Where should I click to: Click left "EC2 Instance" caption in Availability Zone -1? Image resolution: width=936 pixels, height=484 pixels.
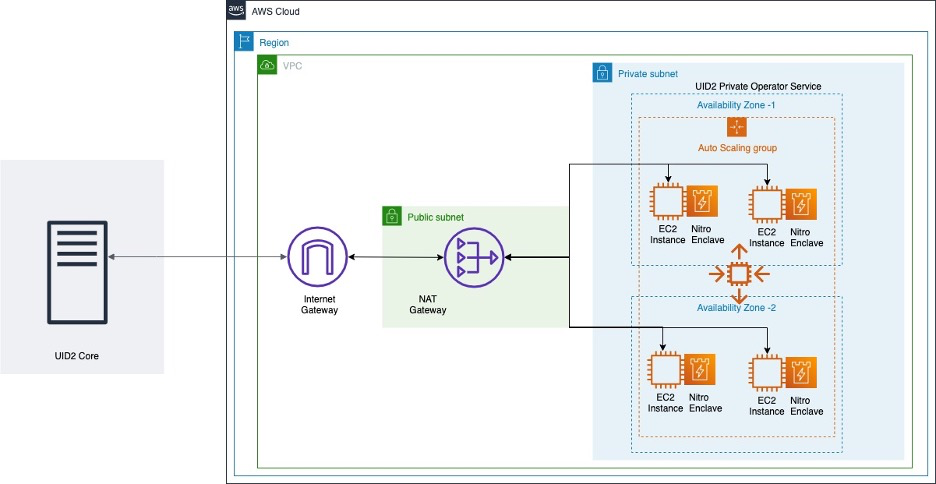666,235
